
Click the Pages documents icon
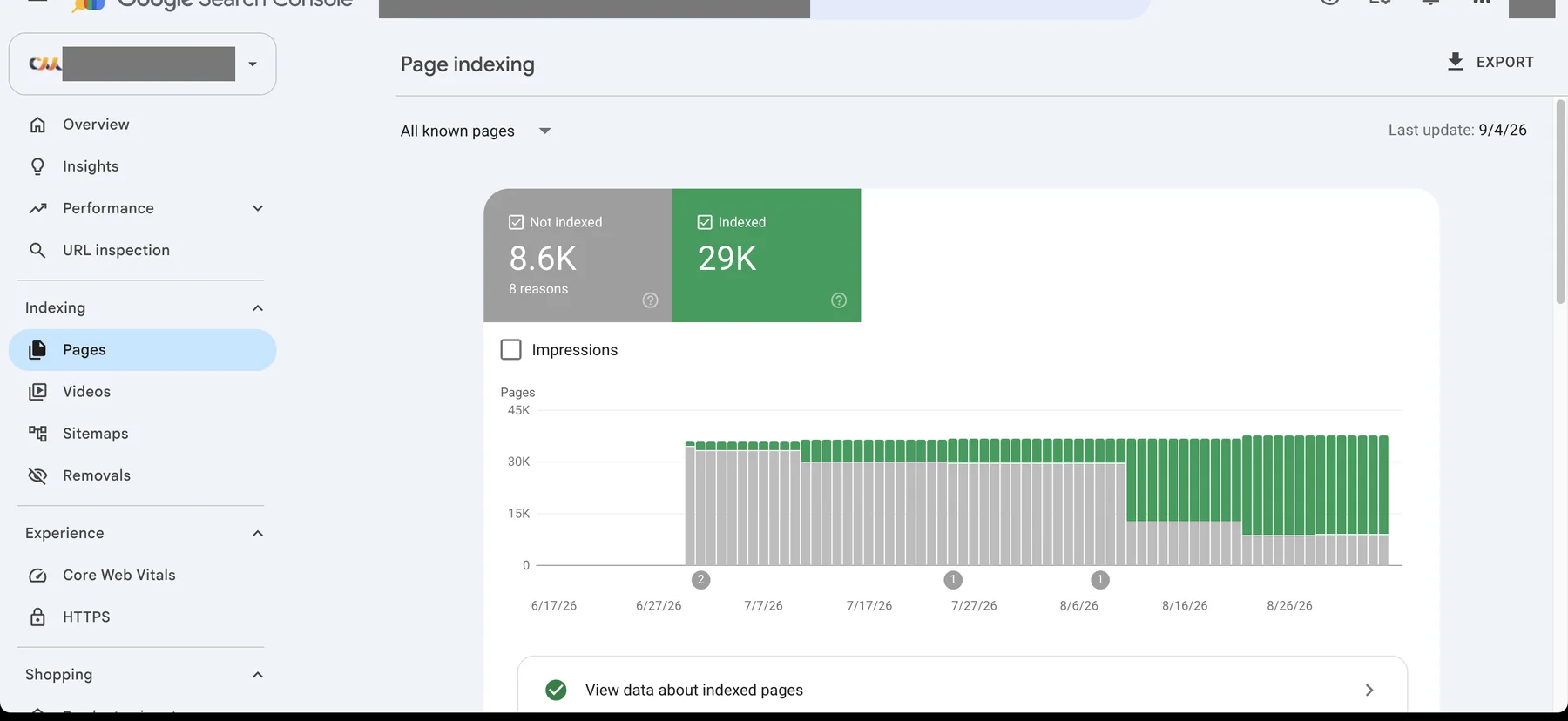tap(37, 350)
